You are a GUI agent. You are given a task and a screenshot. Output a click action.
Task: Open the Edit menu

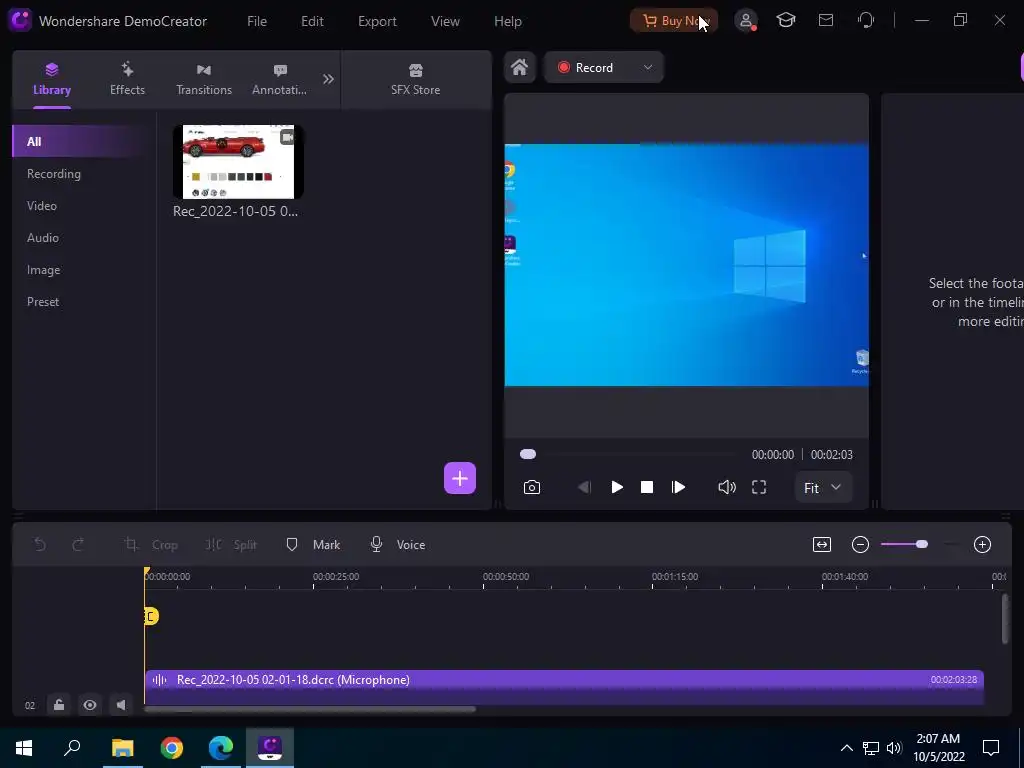312,21
